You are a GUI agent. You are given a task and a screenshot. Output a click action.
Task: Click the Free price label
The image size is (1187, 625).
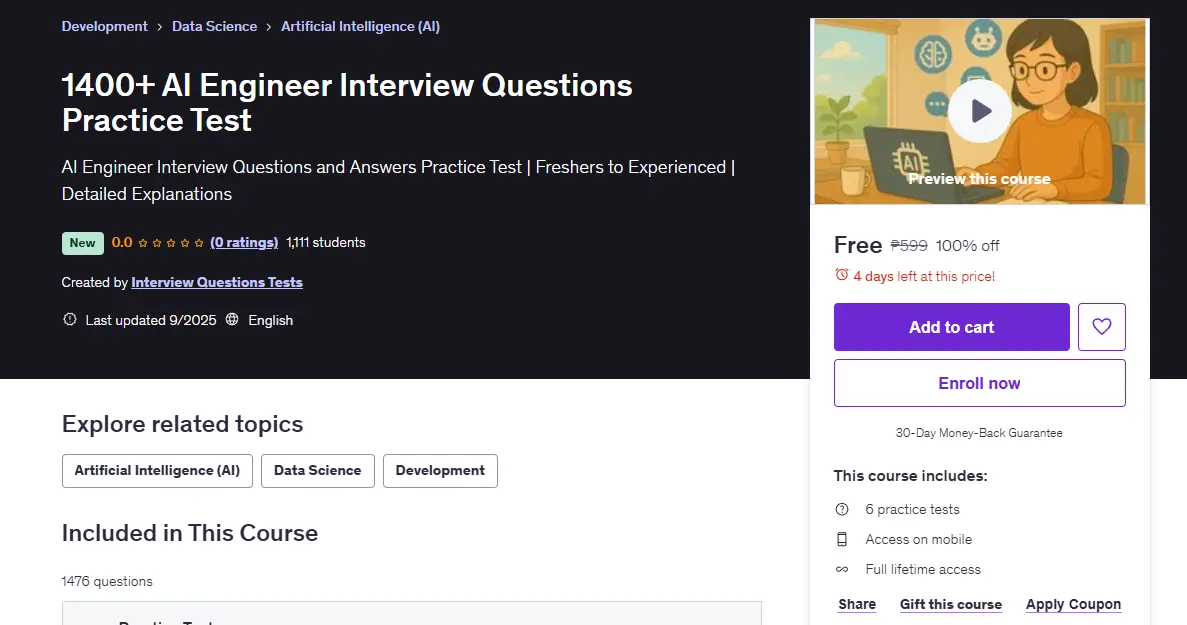[858, 245]
